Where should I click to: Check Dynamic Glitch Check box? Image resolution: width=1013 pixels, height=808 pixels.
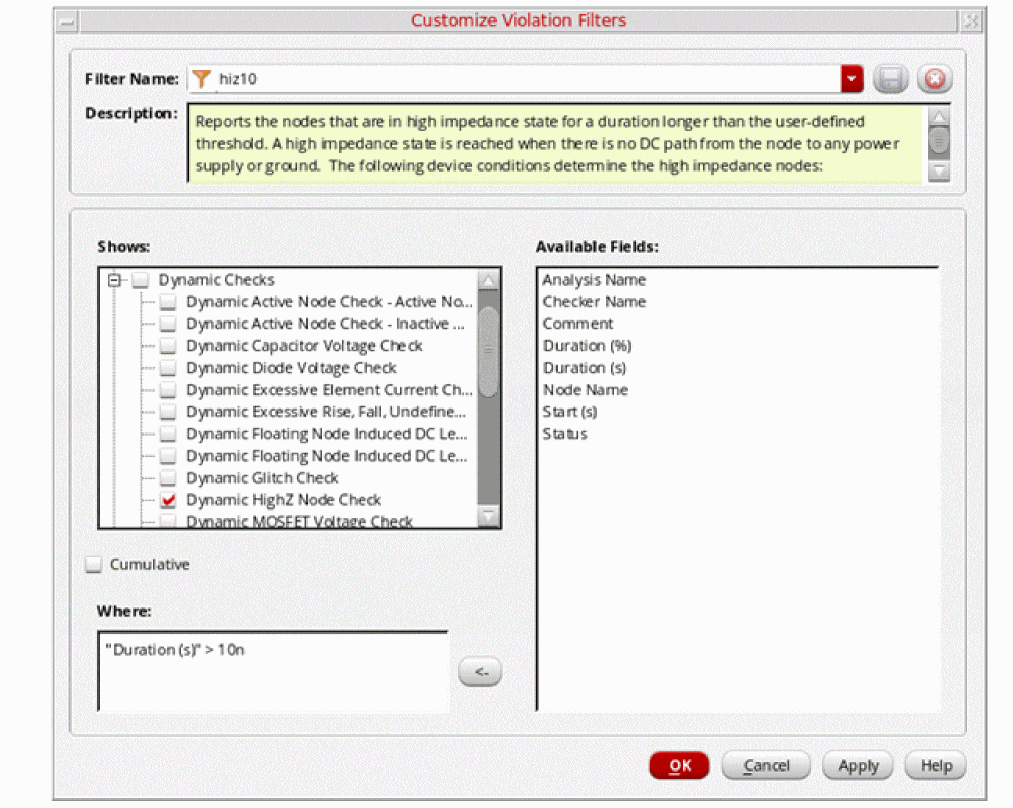[168, 478]
